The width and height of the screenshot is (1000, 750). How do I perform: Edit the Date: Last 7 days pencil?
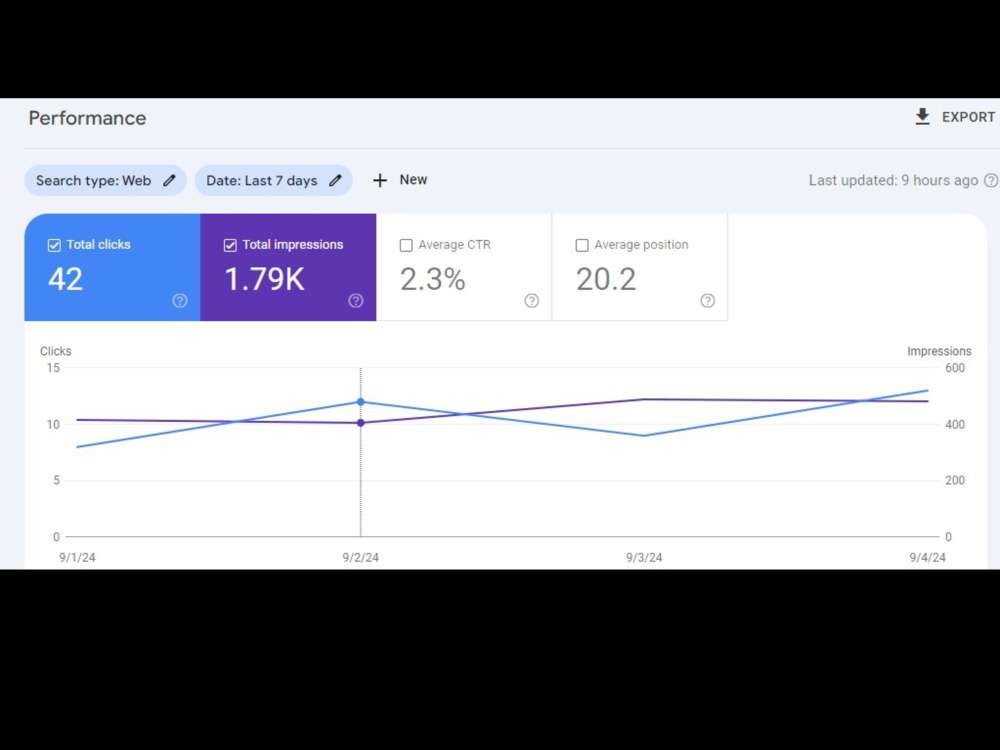(335, 180)
